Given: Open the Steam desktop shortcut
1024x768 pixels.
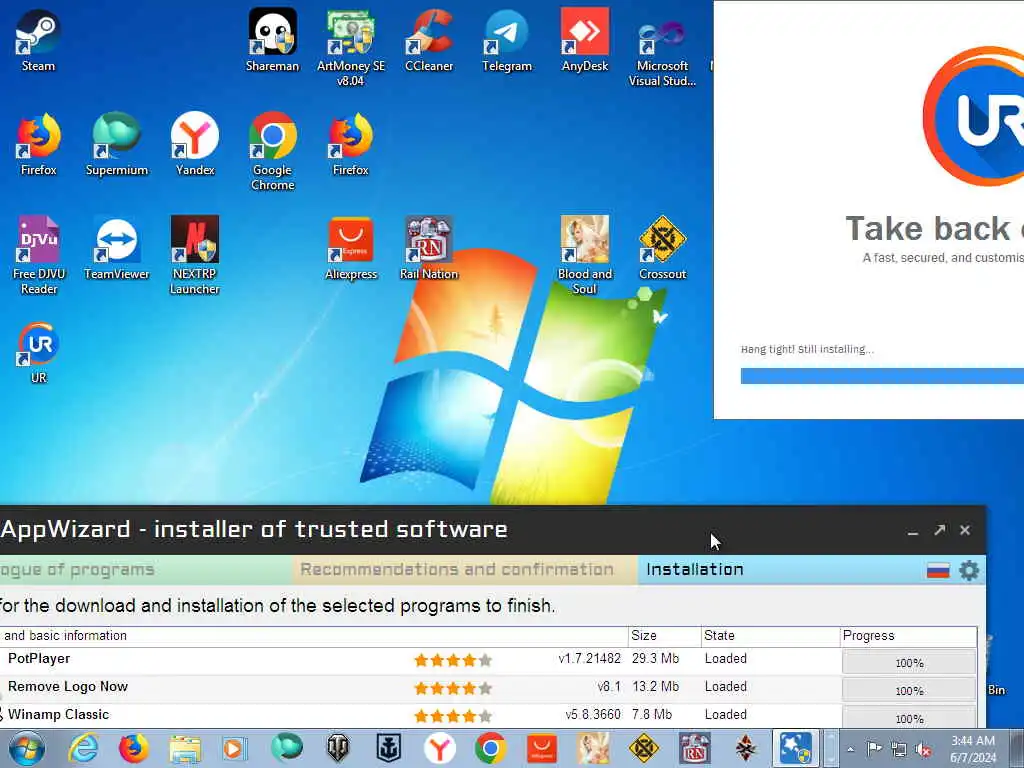Looking at the screenshot, I should tap(38, 40).
